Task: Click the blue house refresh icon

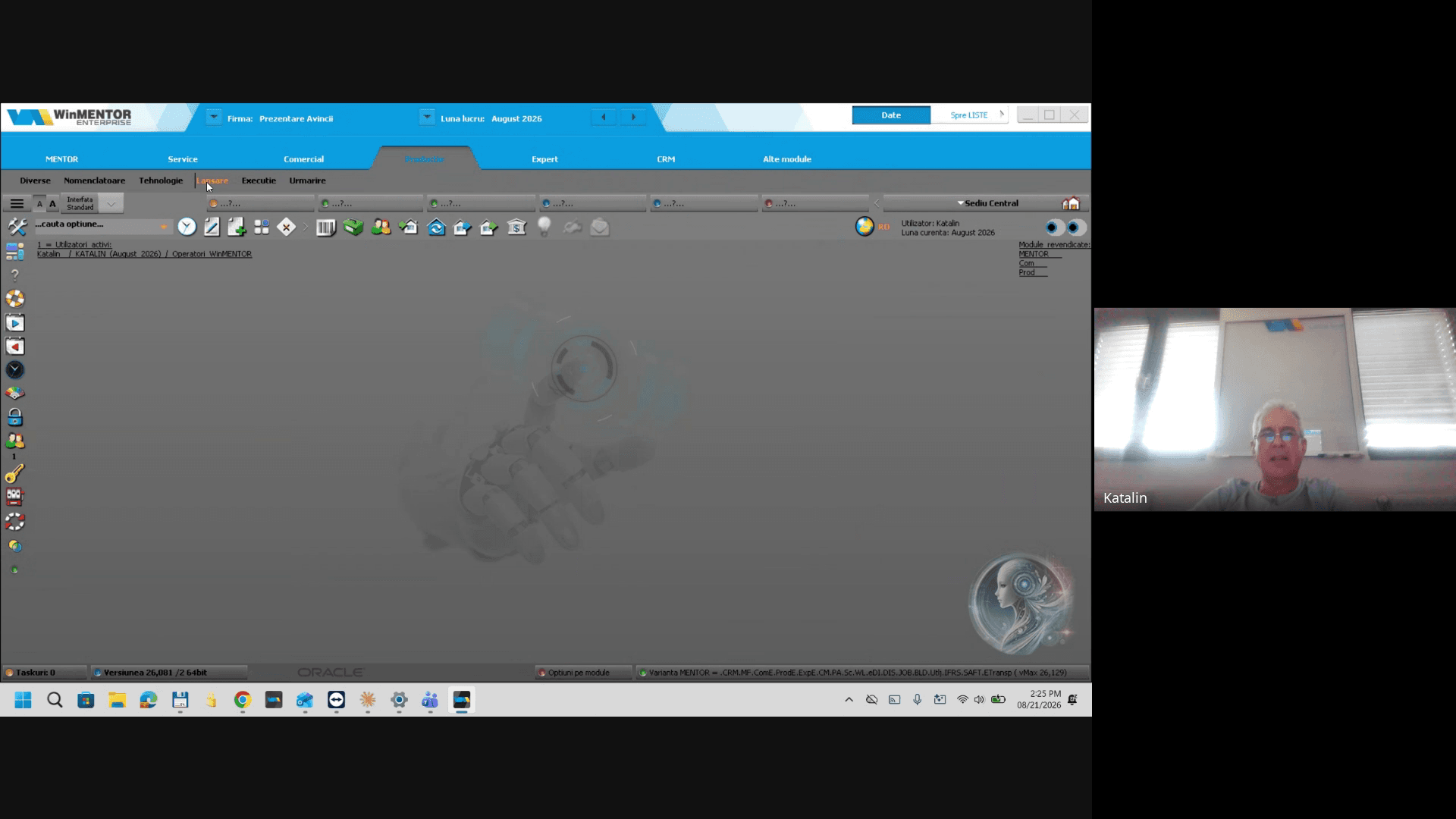Action: tap(436, 227)
